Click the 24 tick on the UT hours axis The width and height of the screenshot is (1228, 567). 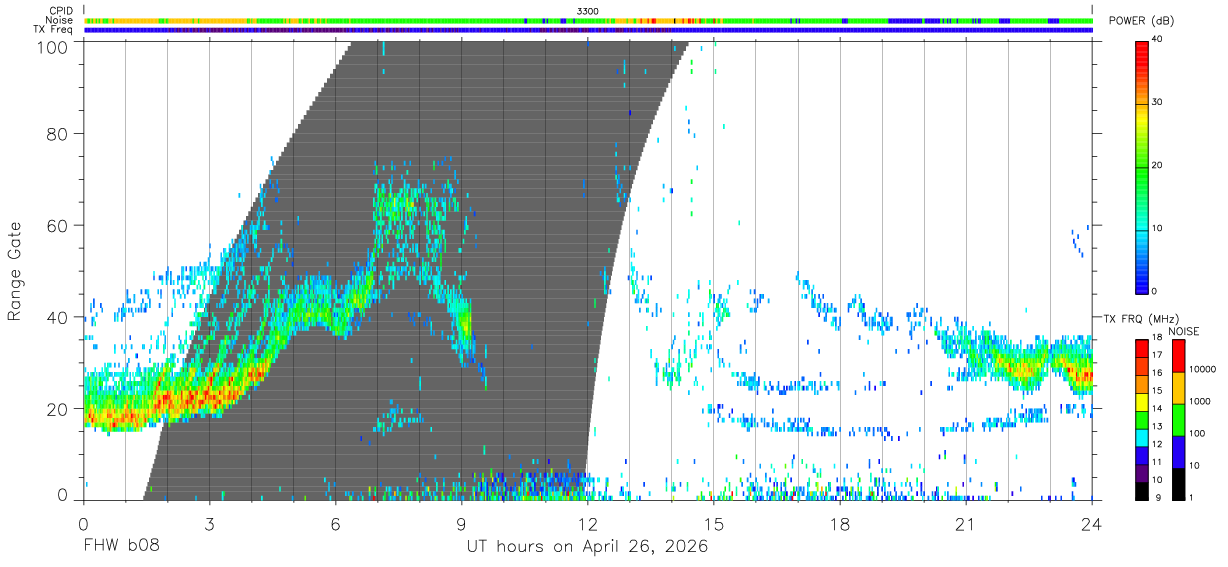coord(1092,523)
